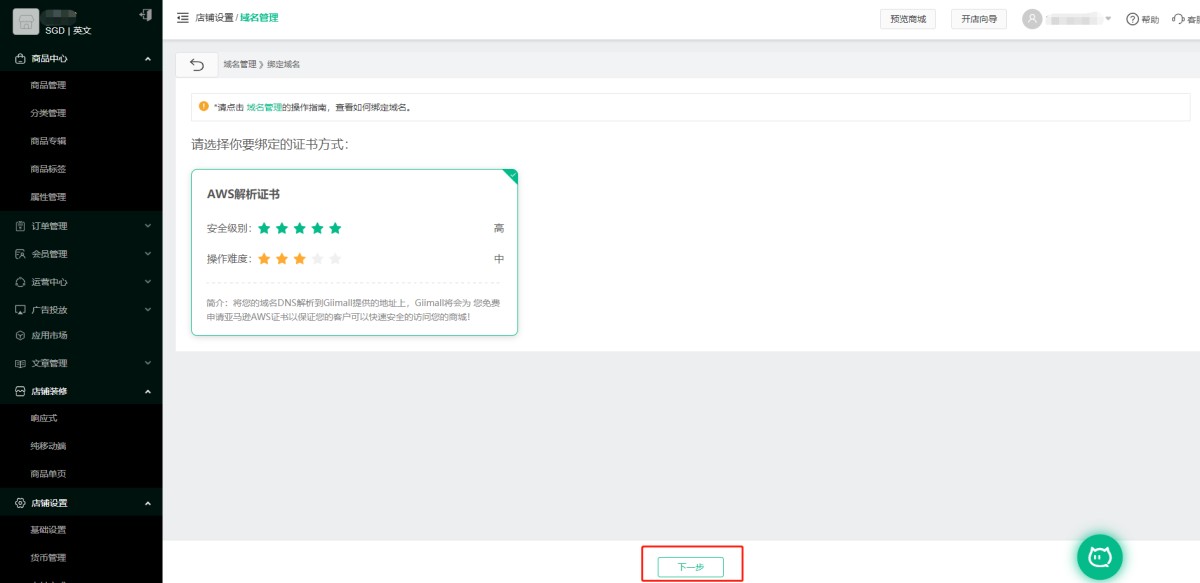Go to 域名管理 in the breadcrumb
The height and width of the screenshot is (583, 1200).
tap(239, 64)
